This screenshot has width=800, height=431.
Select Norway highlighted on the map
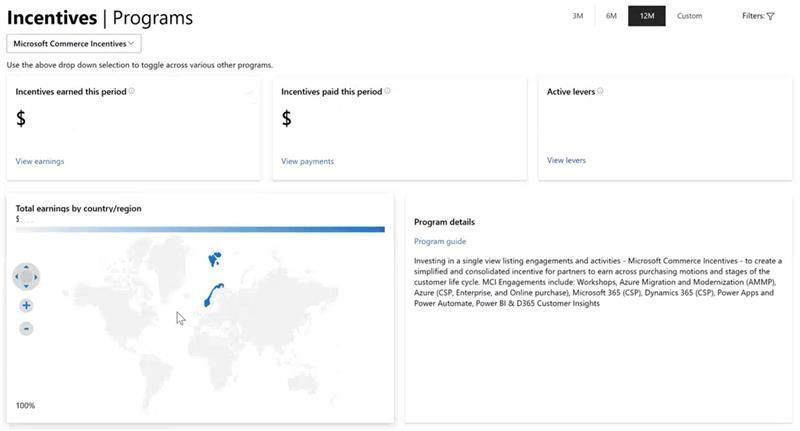tap(213, 295)
